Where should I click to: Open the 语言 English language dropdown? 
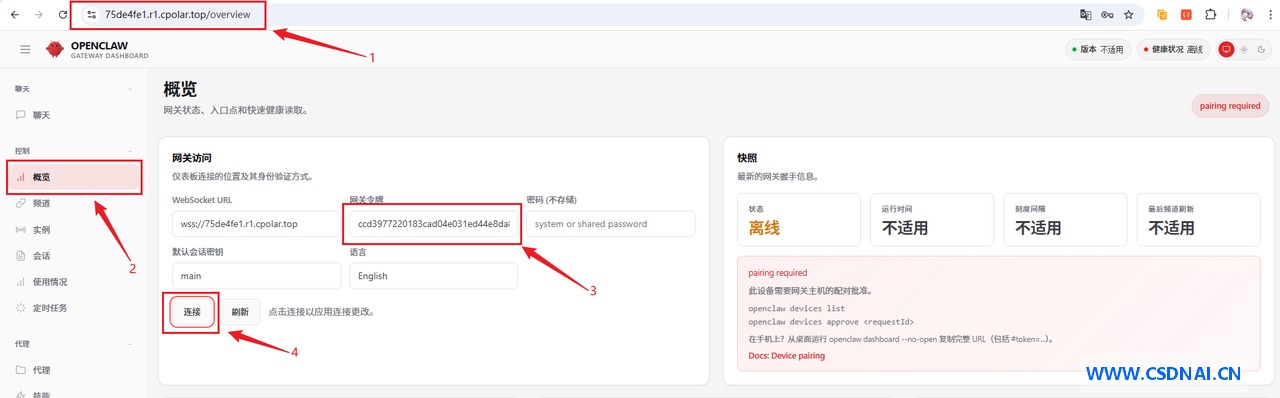(x=433, y=276)
